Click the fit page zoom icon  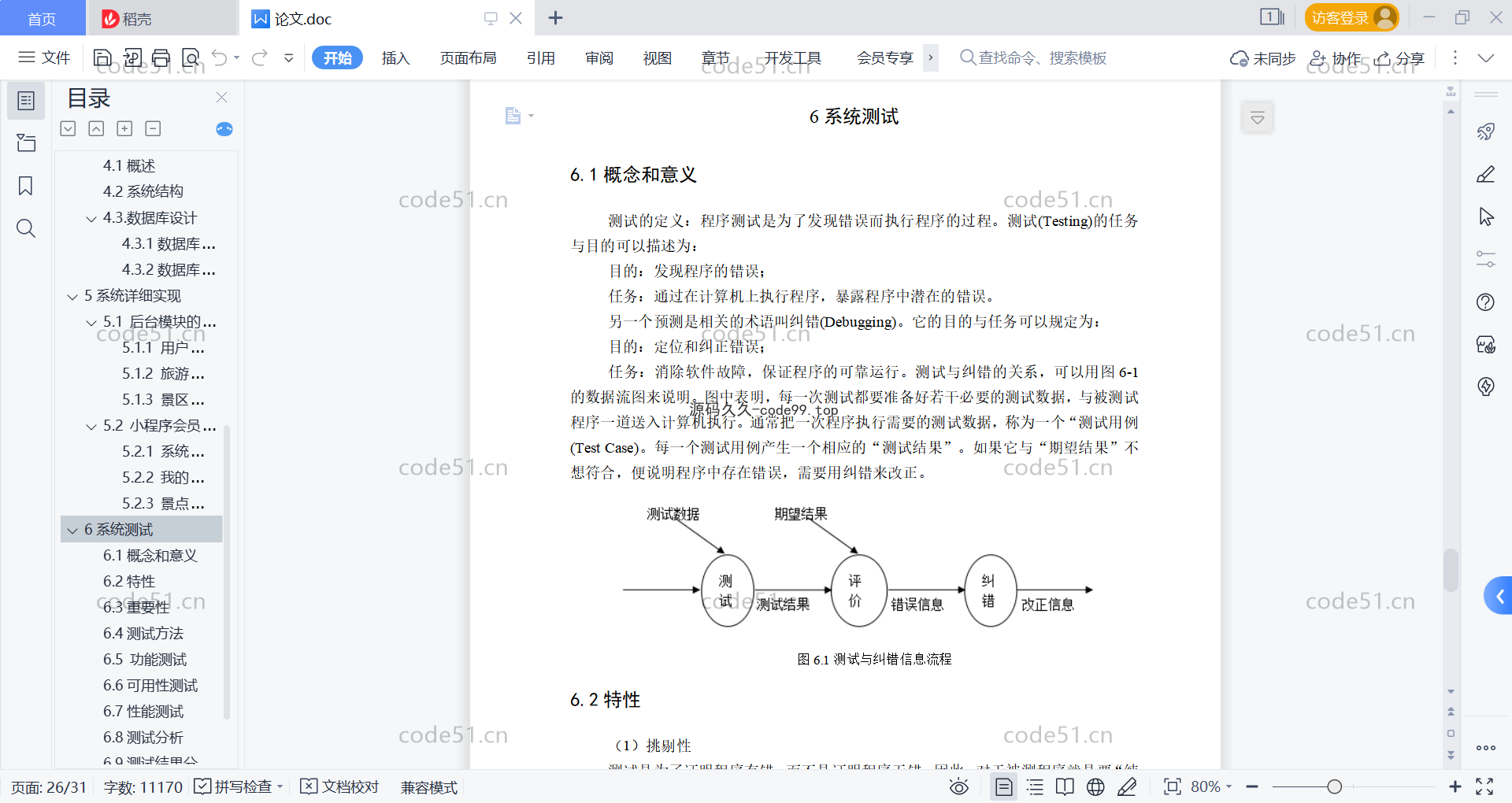pyautogui.click(x=1172, y=786)
